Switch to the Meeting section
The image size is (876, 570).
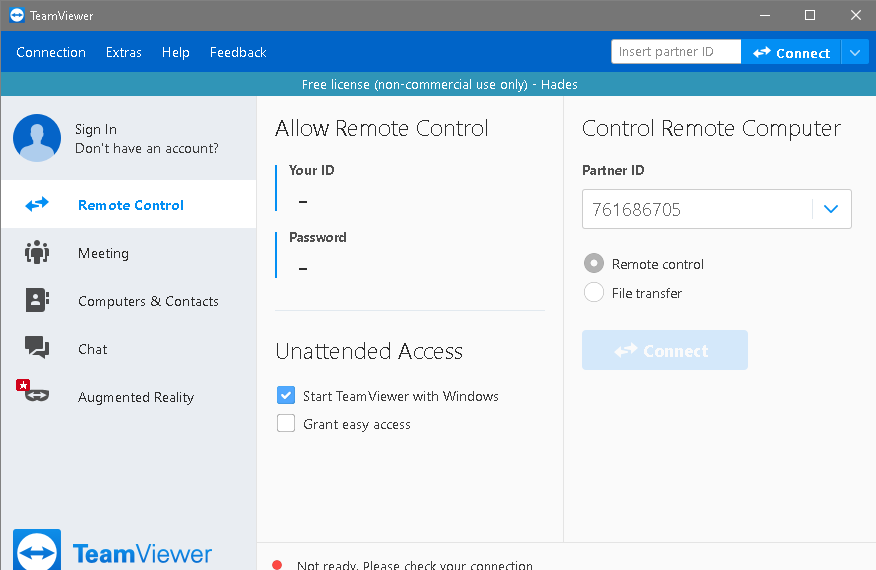129,253
